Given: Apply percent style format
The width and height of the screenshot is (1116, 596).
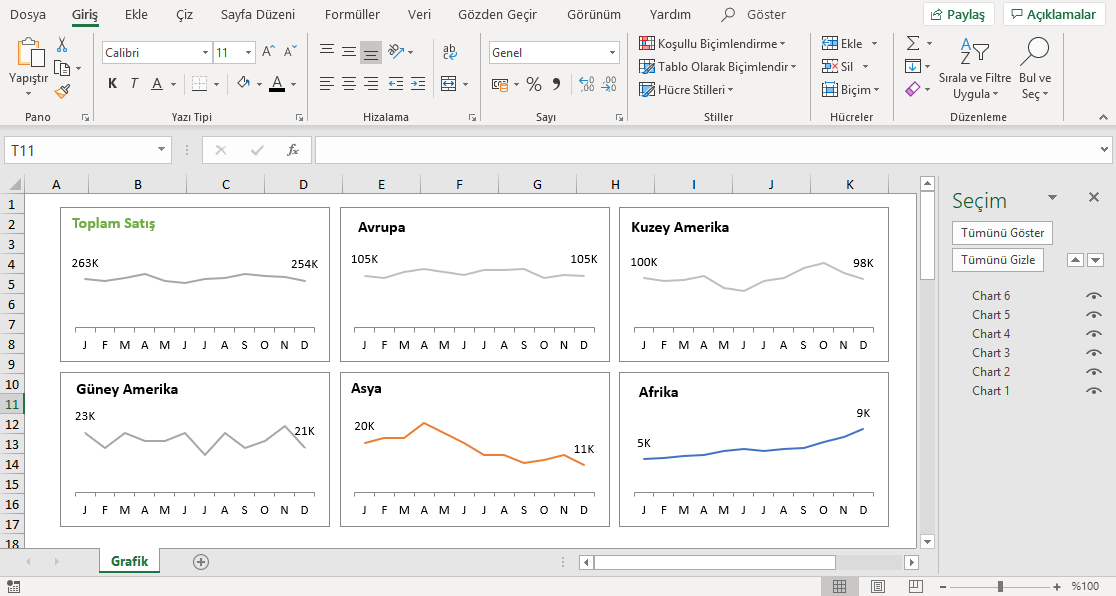Looking at the screenshot, I should click(x=534, y=84).
